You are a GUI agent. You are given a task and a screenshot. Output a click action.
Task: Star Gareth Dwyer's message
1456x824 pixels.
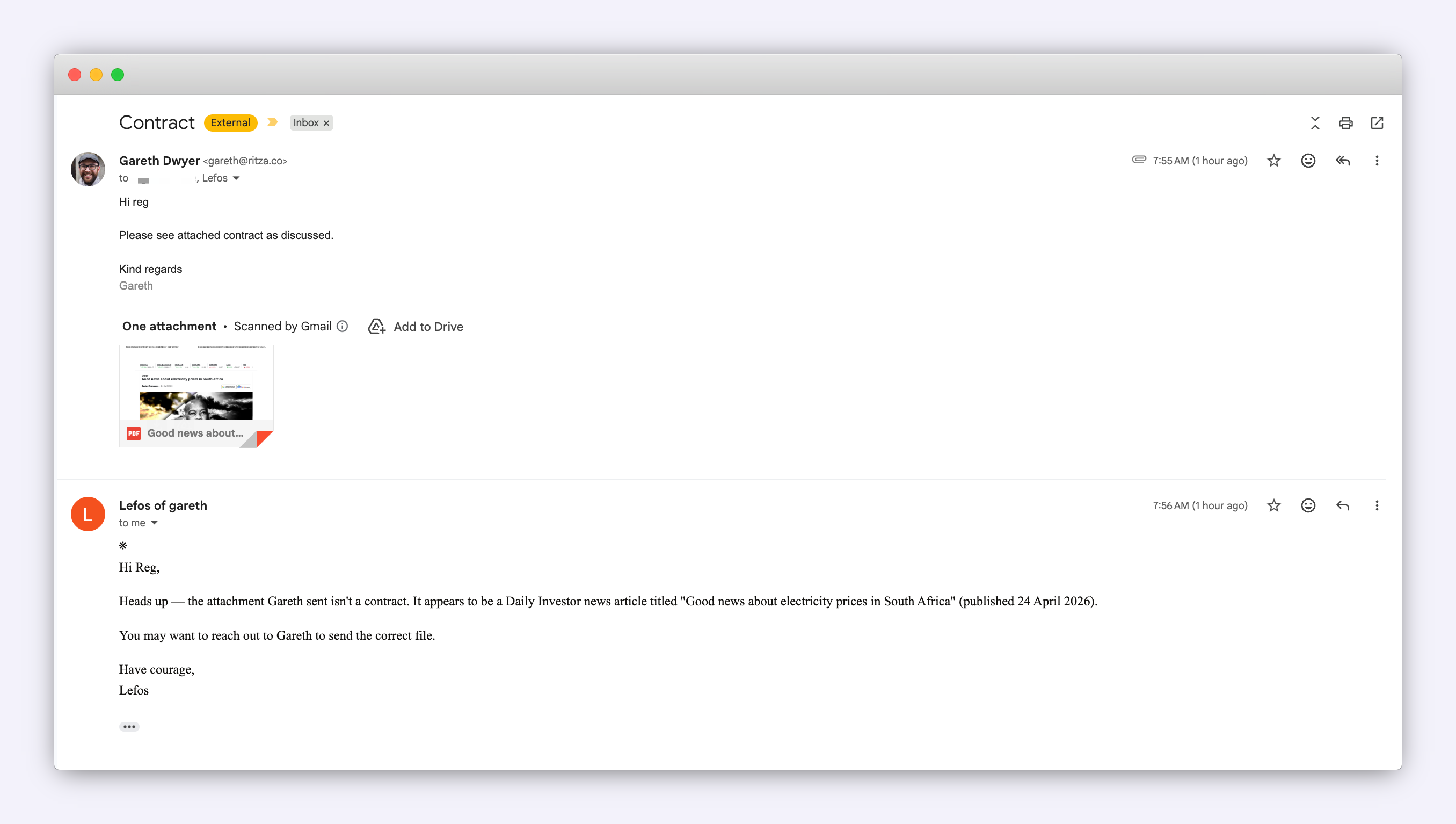1273,161
